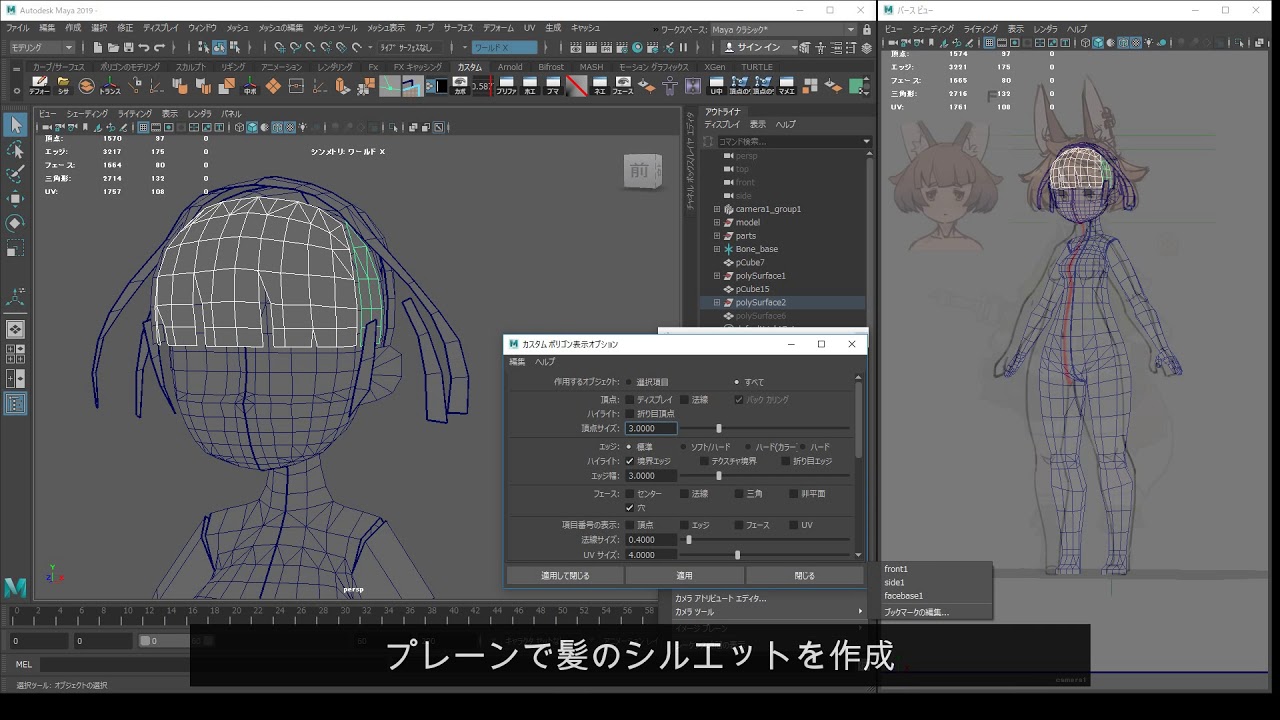1280x720 pixels.
Task: Expand camera1_group1 in the outliner
Action: (717, 209)
